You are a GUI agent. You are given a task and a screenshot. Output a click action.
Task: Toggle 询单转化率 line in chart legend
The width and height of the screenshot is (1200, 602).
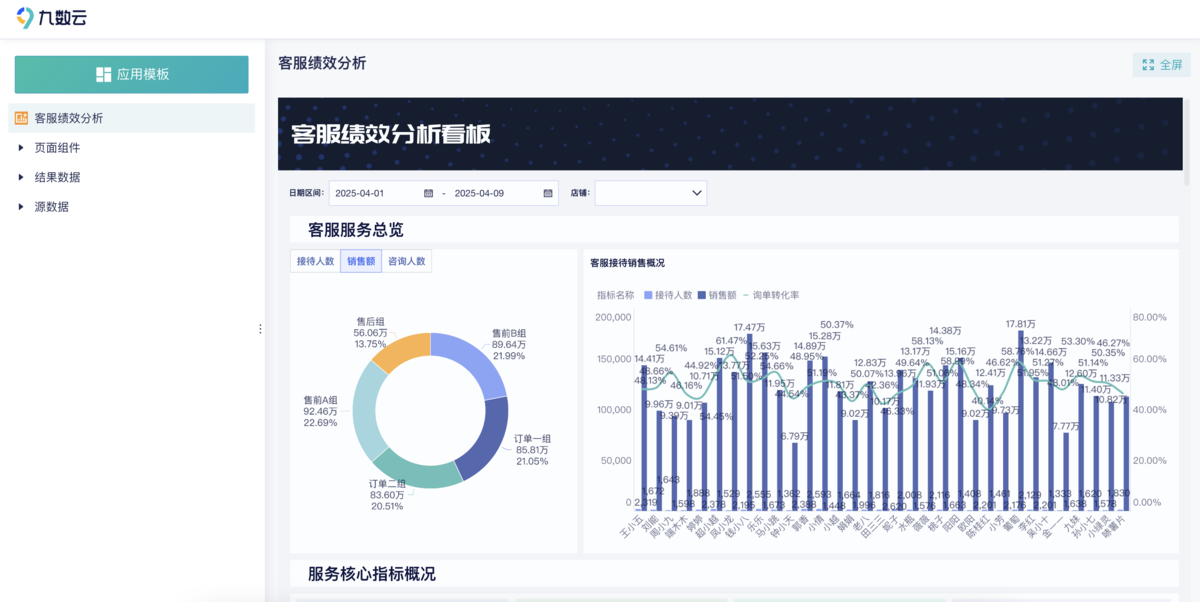tap(771, 295)
